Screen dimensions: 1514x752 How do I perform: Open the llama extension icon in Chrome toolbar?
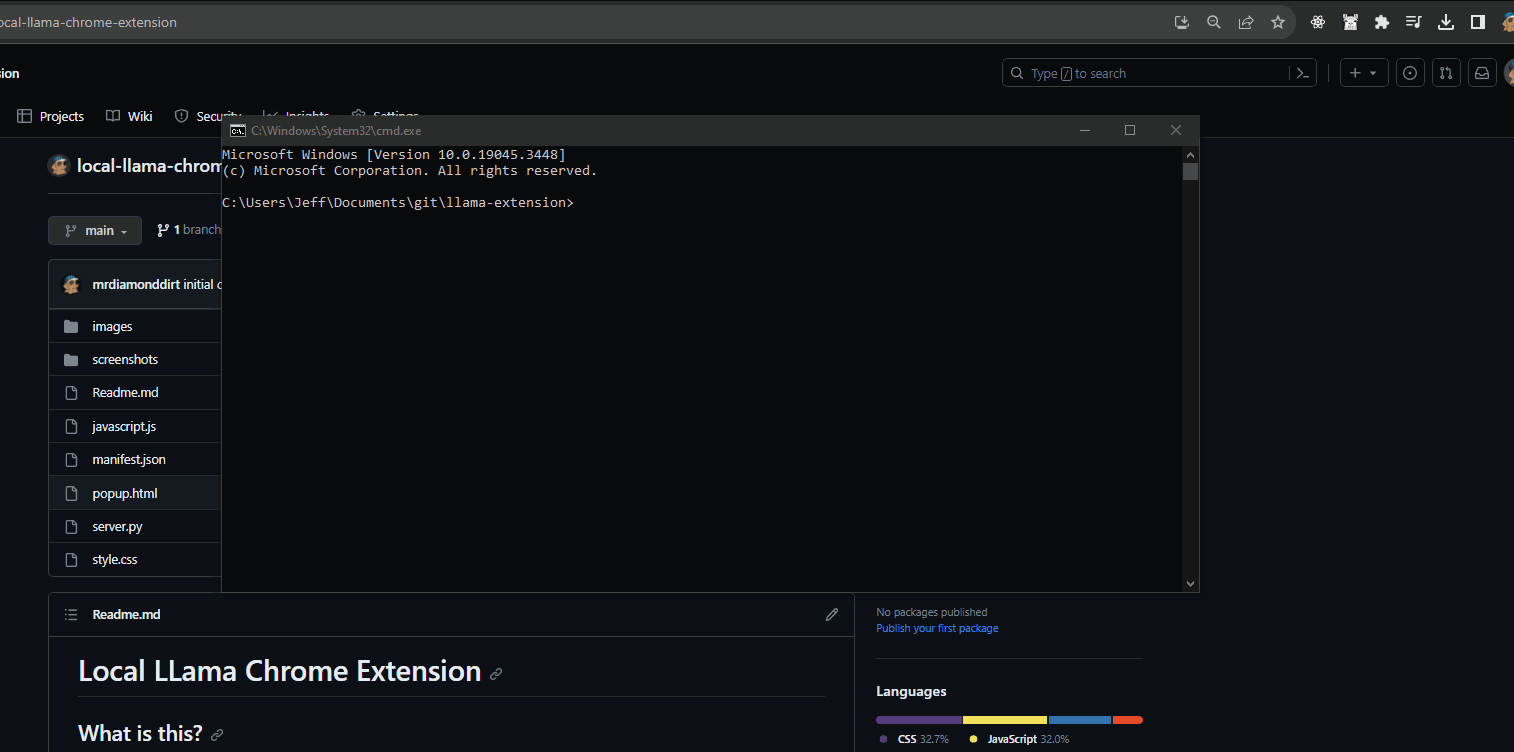(x=1350, y=22)
